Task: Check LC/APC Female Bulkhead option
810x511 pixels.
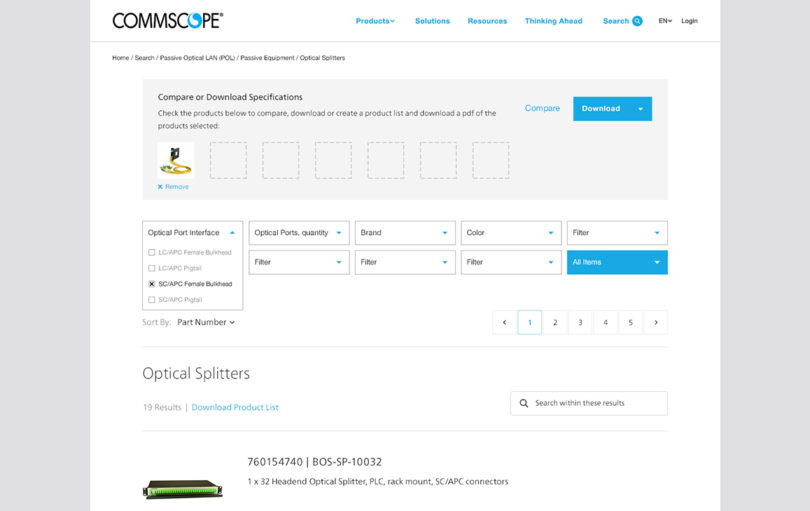Action: (x=151, y=252)
